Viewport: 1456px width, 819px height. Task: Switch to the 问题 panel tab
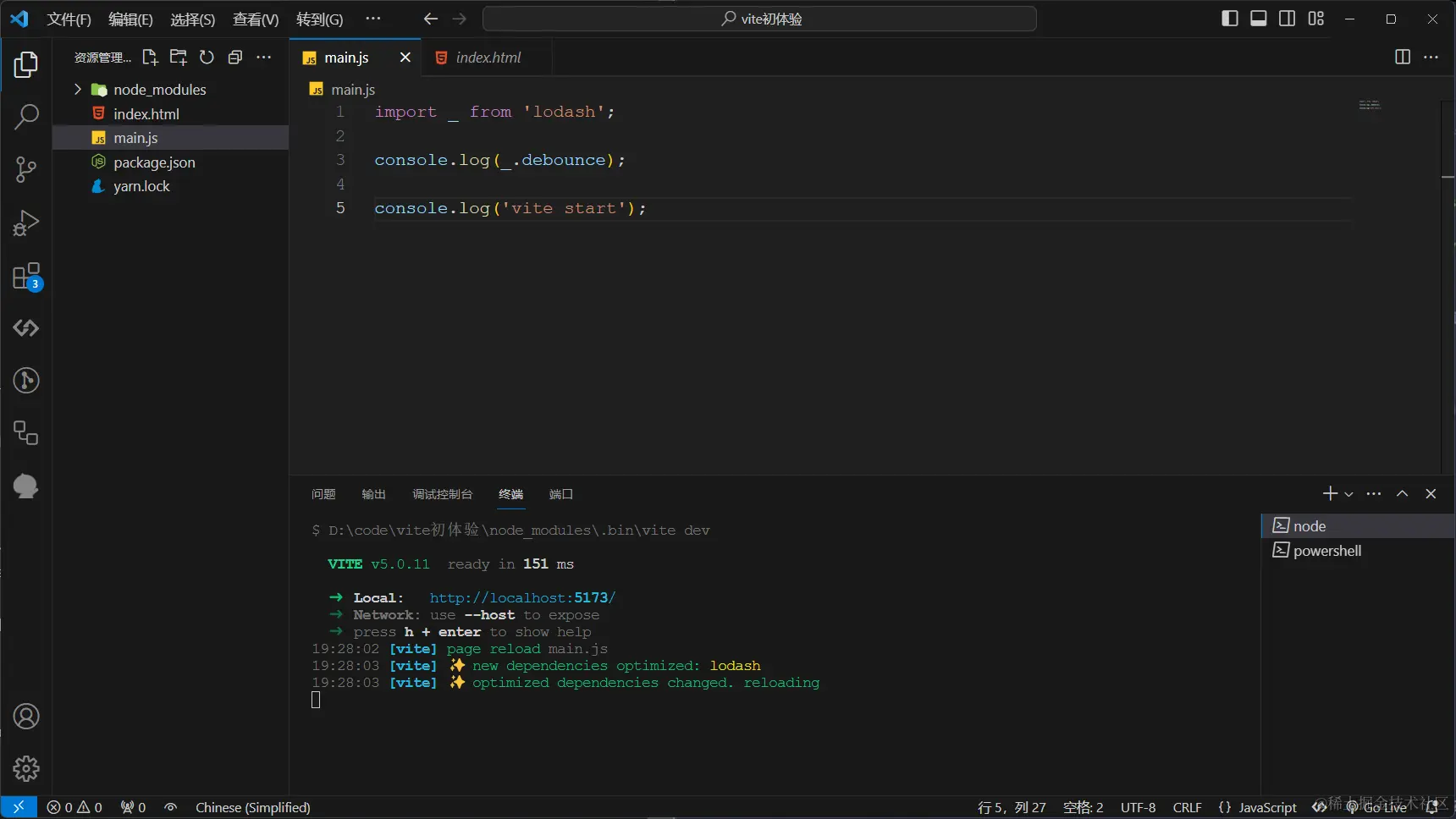point(323,494)
